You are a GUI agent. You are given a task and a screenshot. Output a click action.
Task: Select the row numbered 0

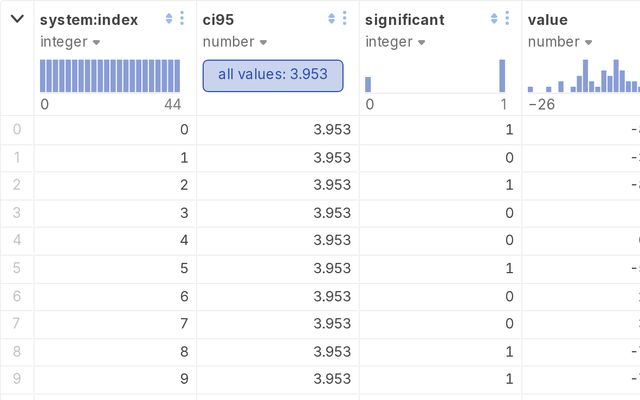(16, 129)
